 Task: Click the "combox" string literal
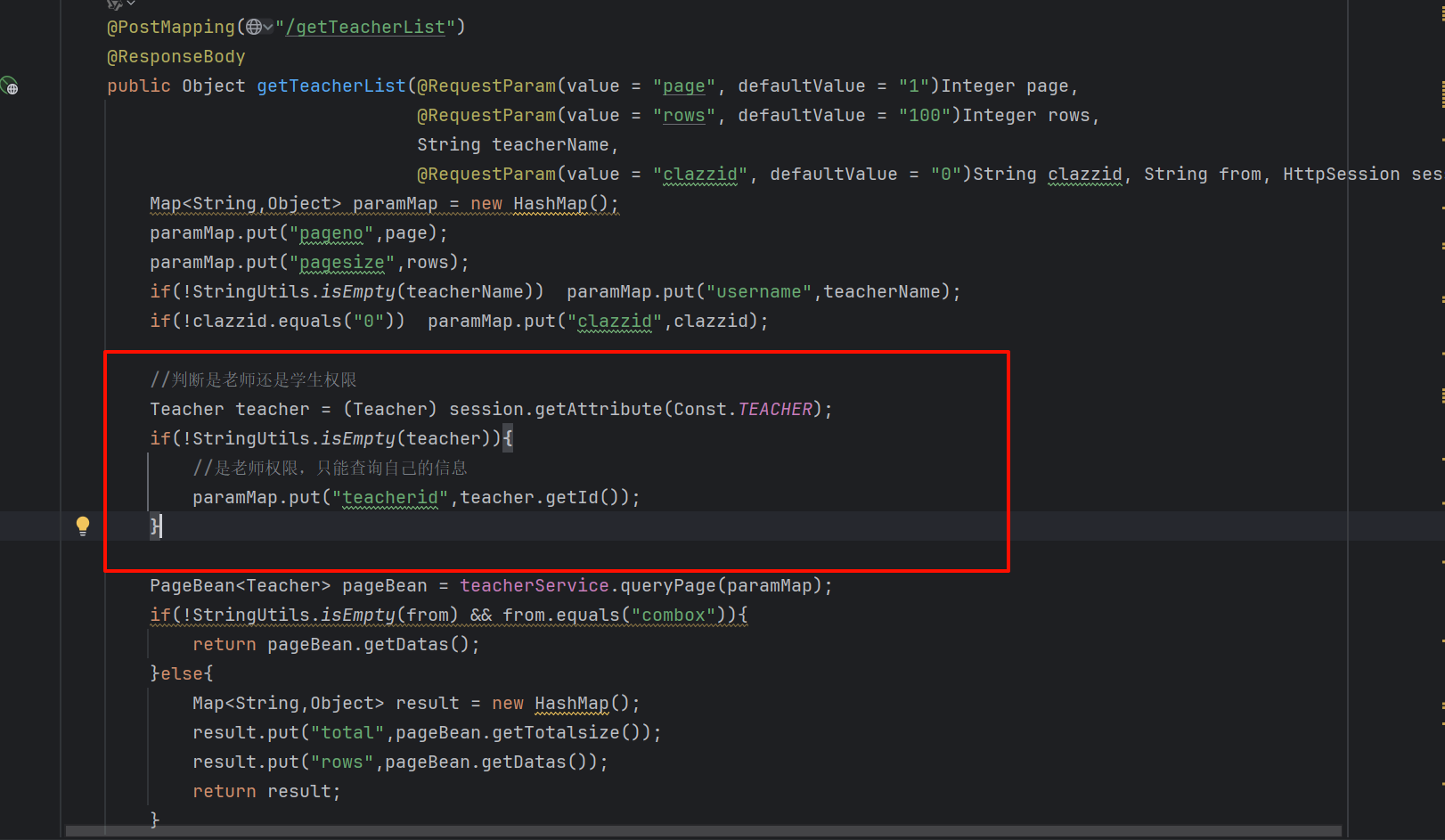click(674, 616)
